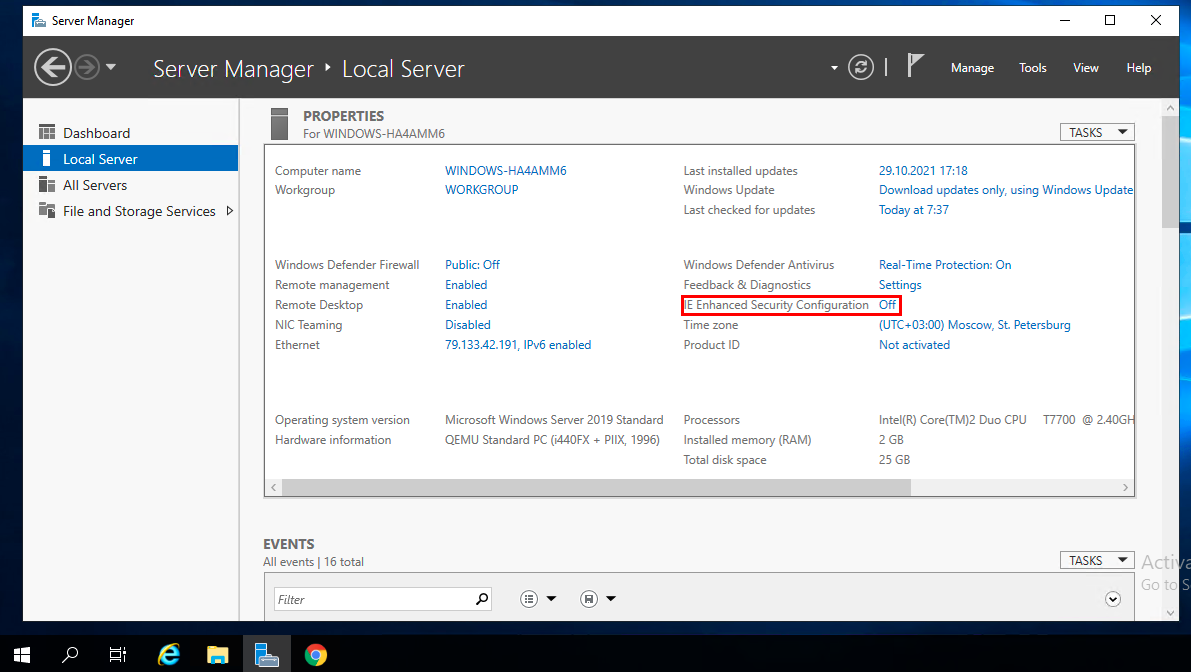
Task: Open the dropdown arrow left of Refresh
Action: click(834, 68)
